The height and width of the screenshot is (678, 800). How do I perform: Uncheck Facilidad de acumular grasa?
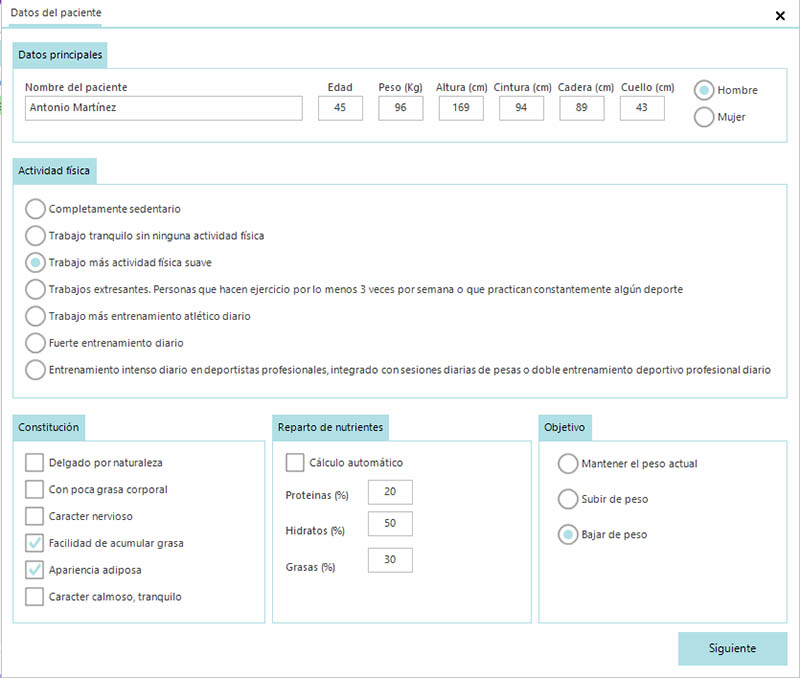(x=34, y=543)
